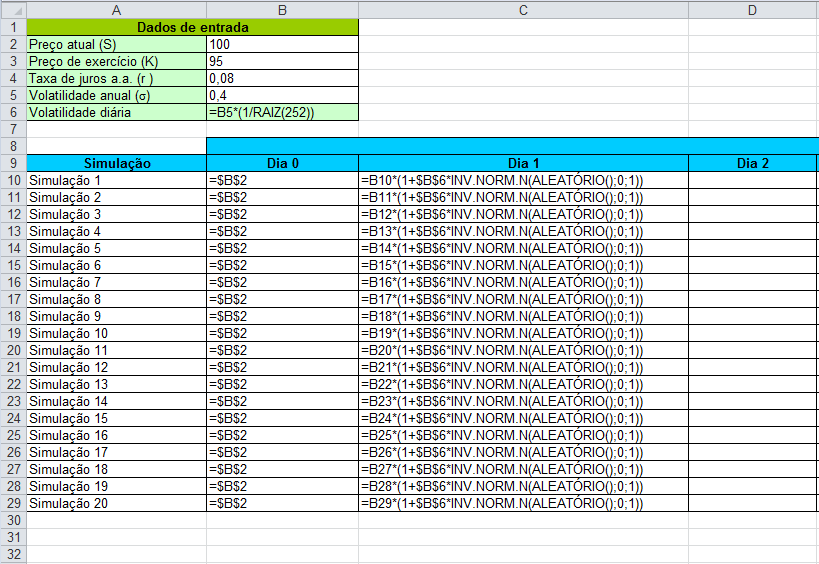
Task: Select cell 'Volatilidade diária'
Action: [x=116, y=112]
